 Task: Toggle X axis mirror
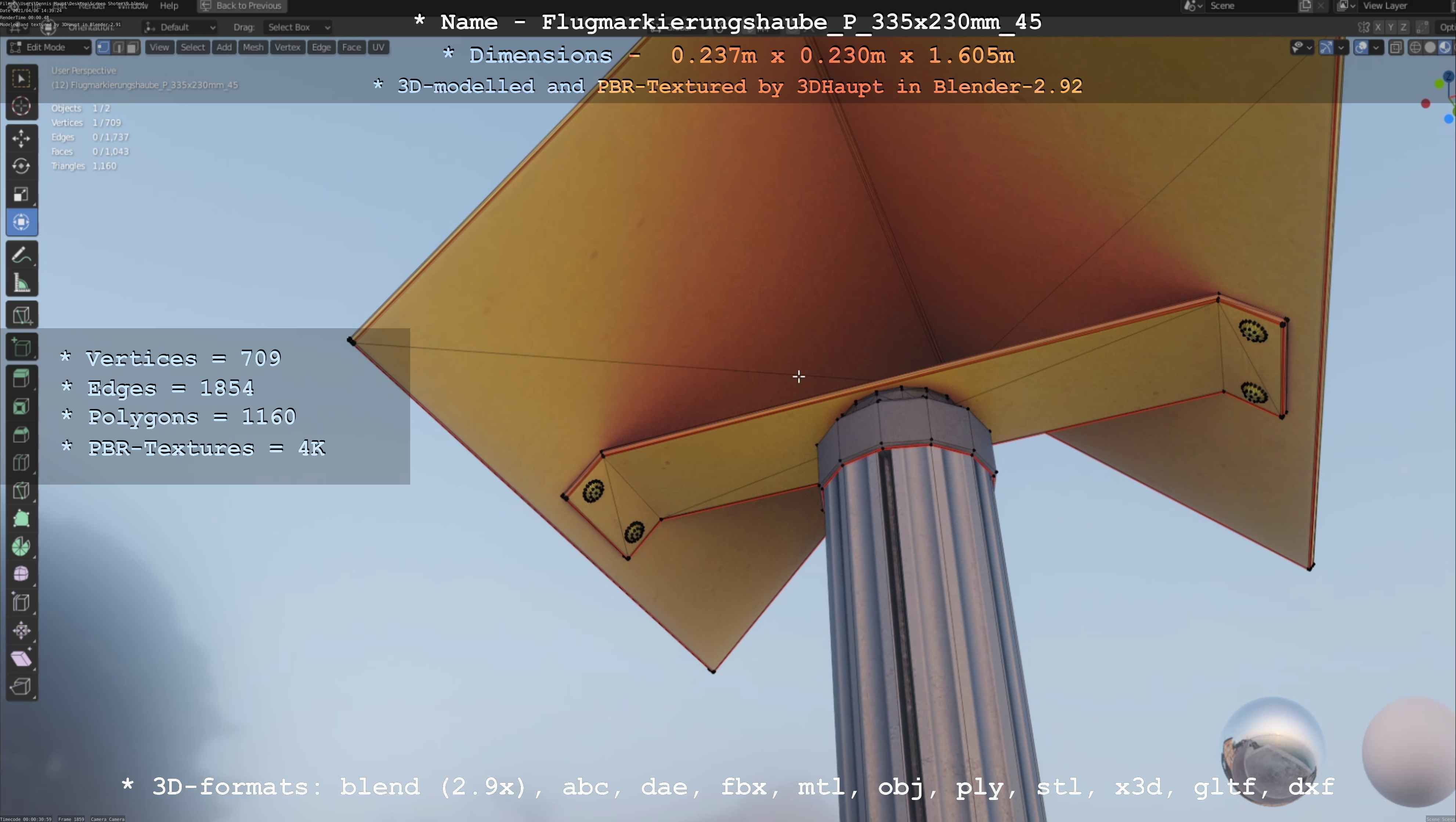click(1378, 27)
